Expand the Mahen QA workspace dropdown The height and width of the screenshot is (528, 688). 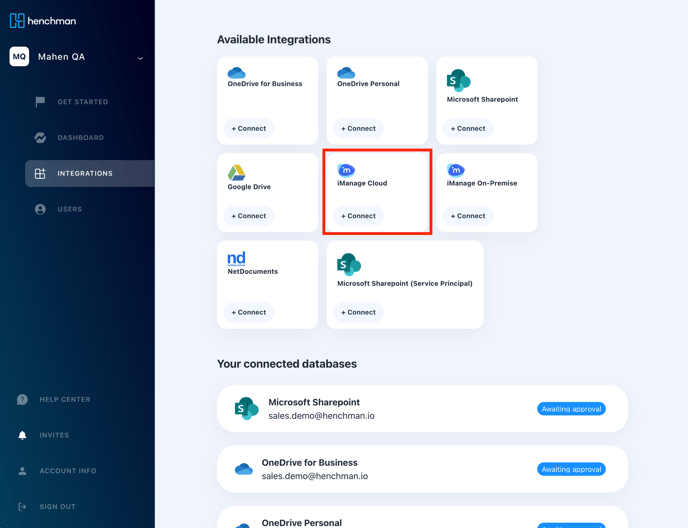coord(140,58)
